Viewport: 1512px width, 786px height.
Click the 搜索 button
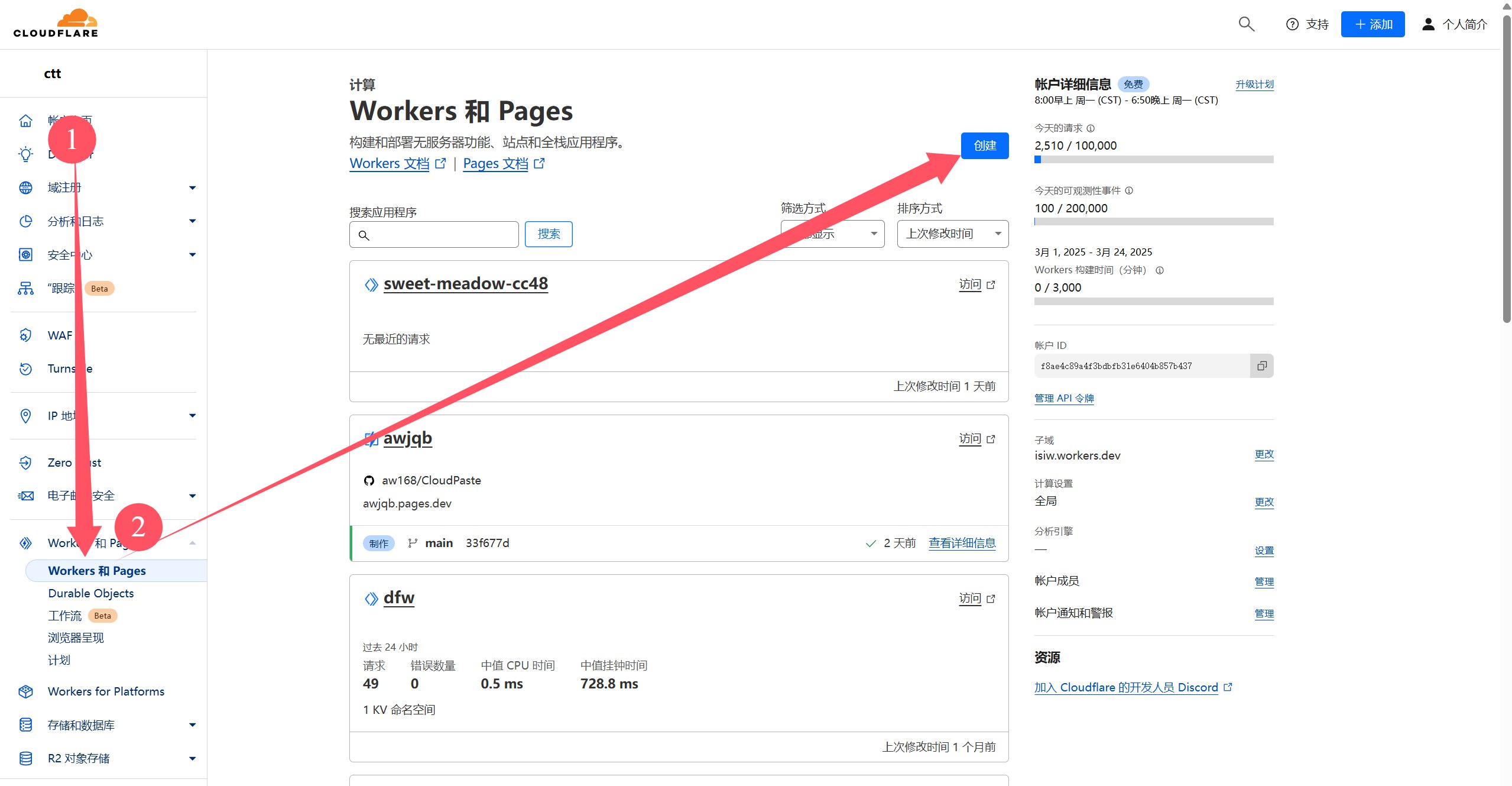click(x=548, y=234)
